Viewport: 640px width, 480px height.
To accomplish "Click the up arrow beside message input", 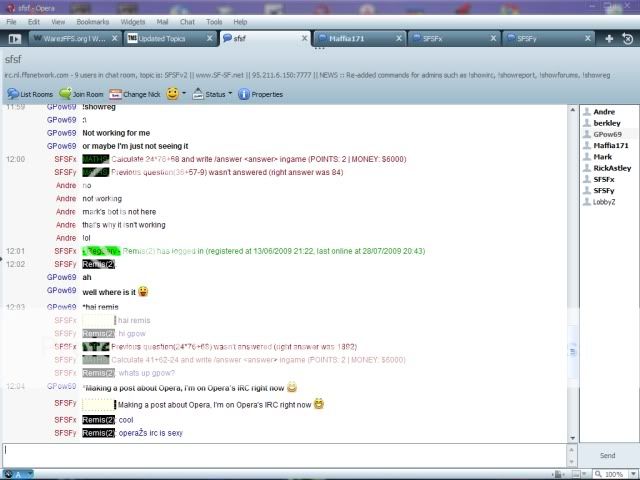I will tap(571, 450).
